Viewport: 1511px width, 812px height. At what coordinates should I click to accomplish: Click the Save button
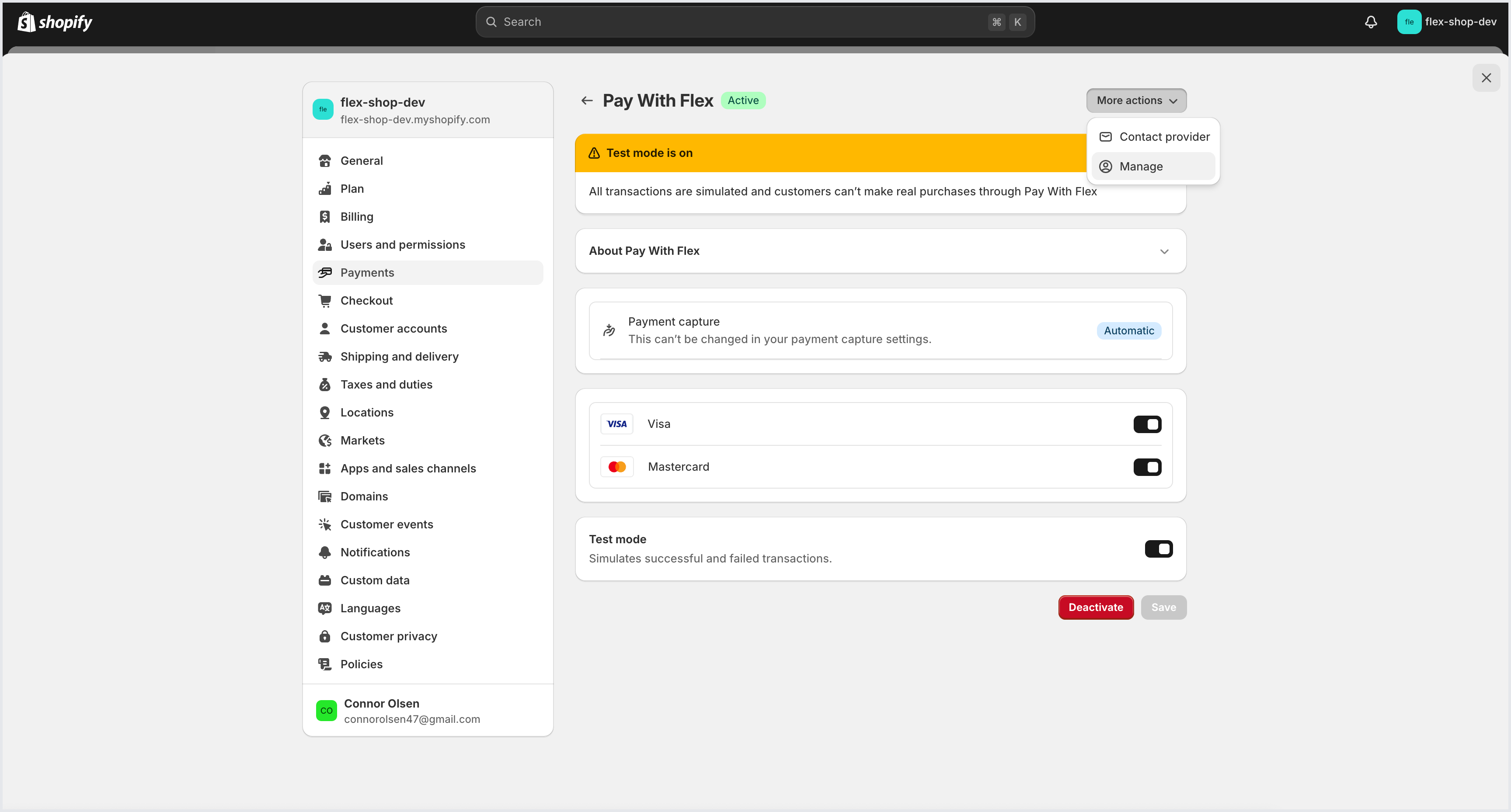point(1163,607)
